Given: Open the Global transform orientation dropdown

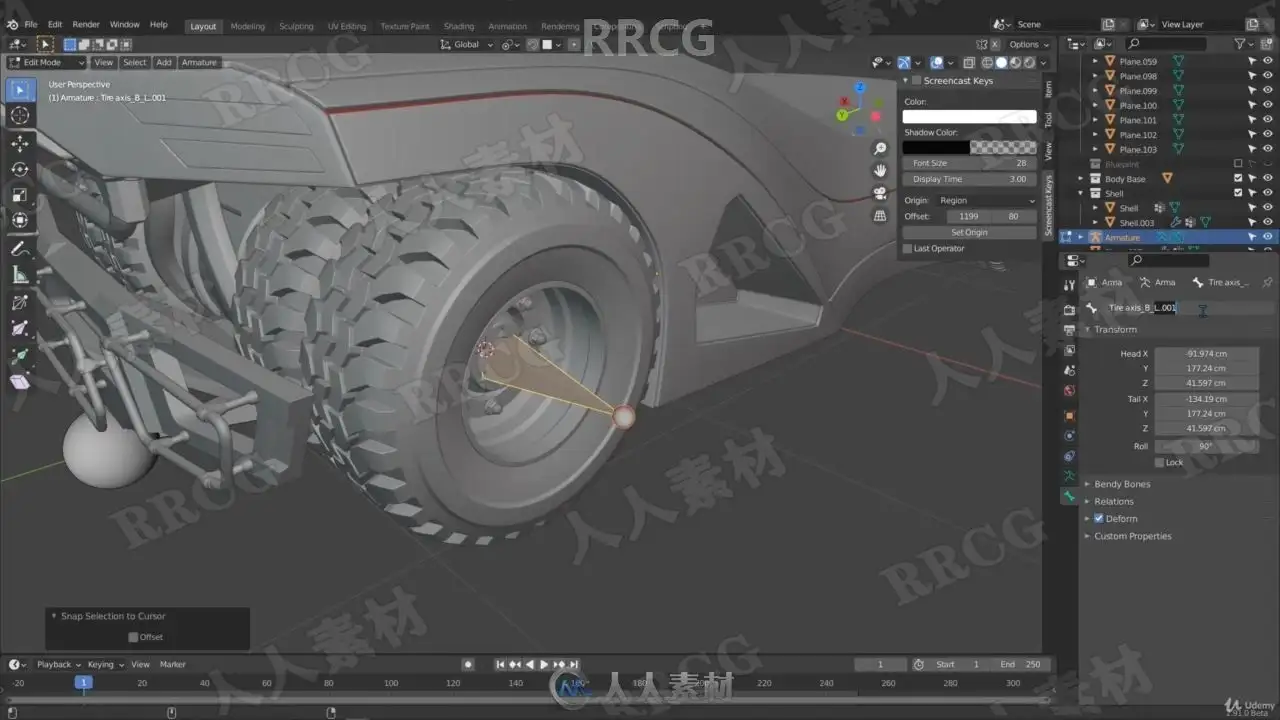Looking at the screenshot, I should 467,44.
